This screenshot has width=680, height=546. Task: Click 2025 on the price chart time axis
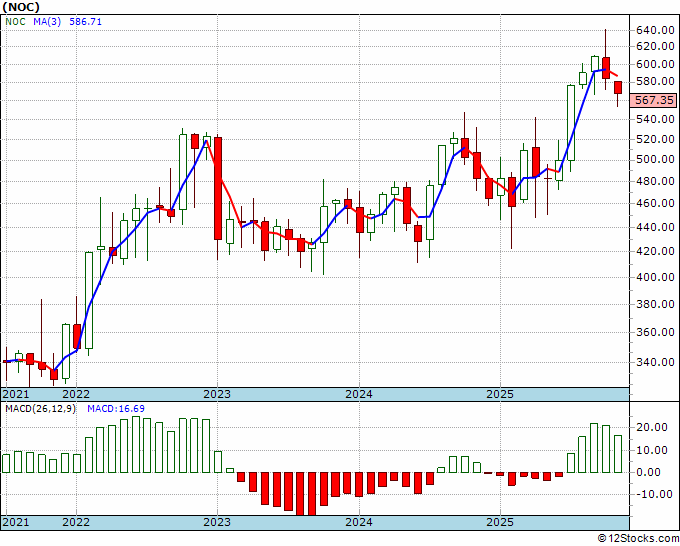pos(500,394)
